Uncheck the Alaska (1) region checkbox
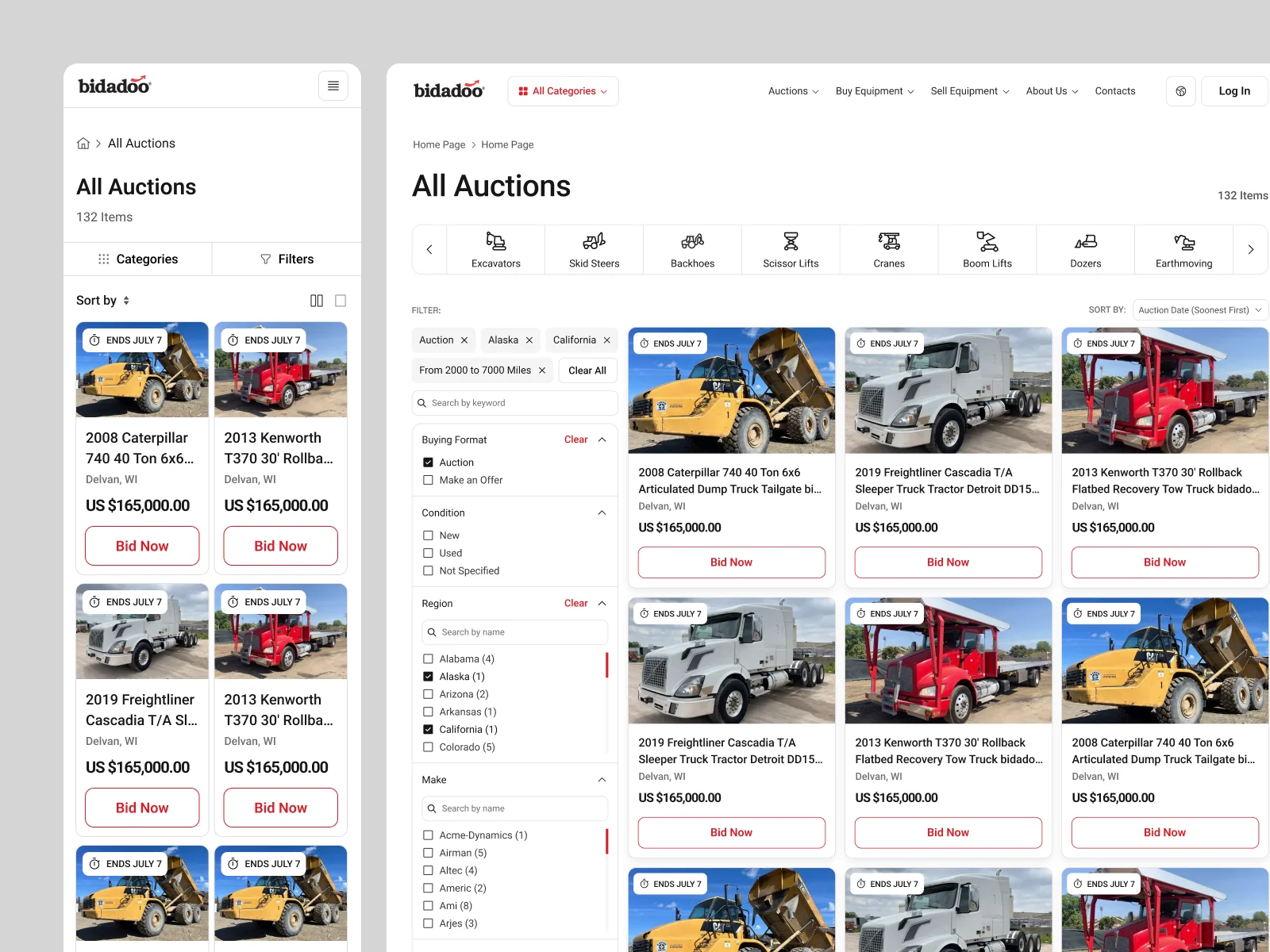This screenshot has width=1270, height=952. [428, 677]
